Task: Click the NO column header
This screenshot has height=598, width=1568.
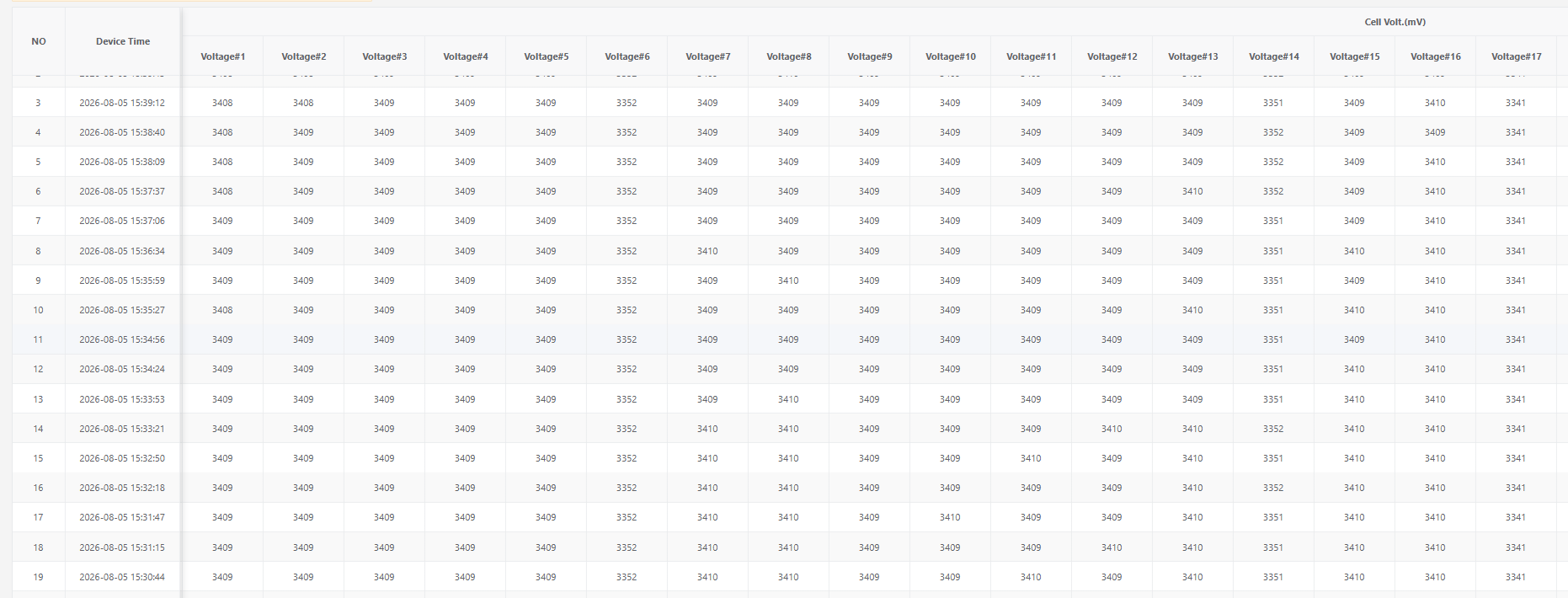Action: coord(39,41)
